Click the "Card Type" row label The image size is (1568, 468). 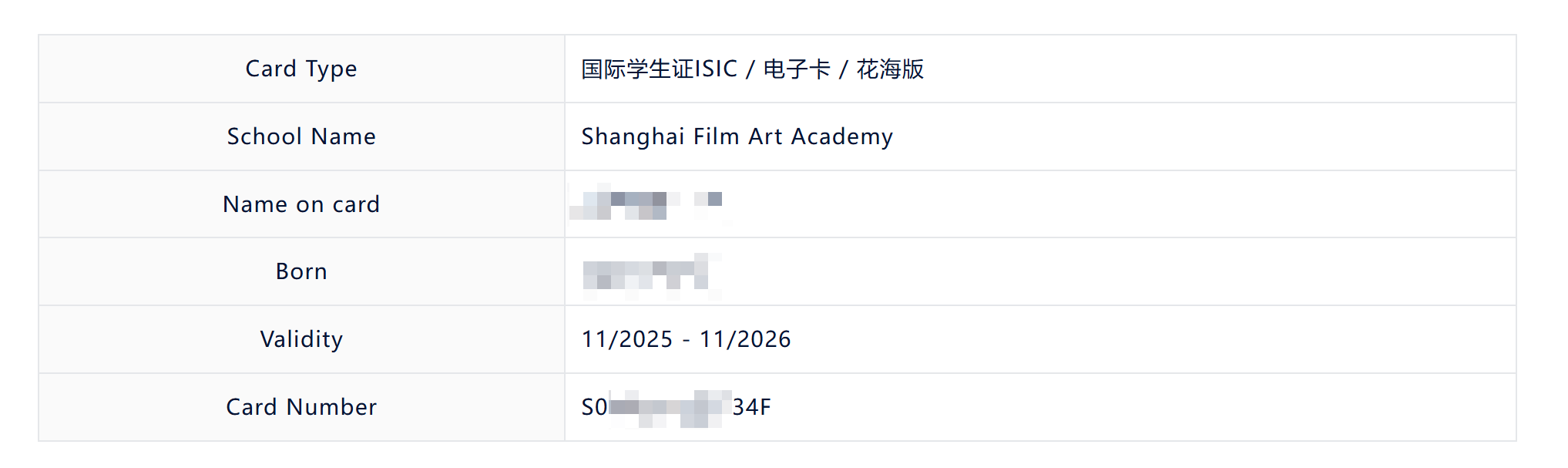tap(301, 69)
